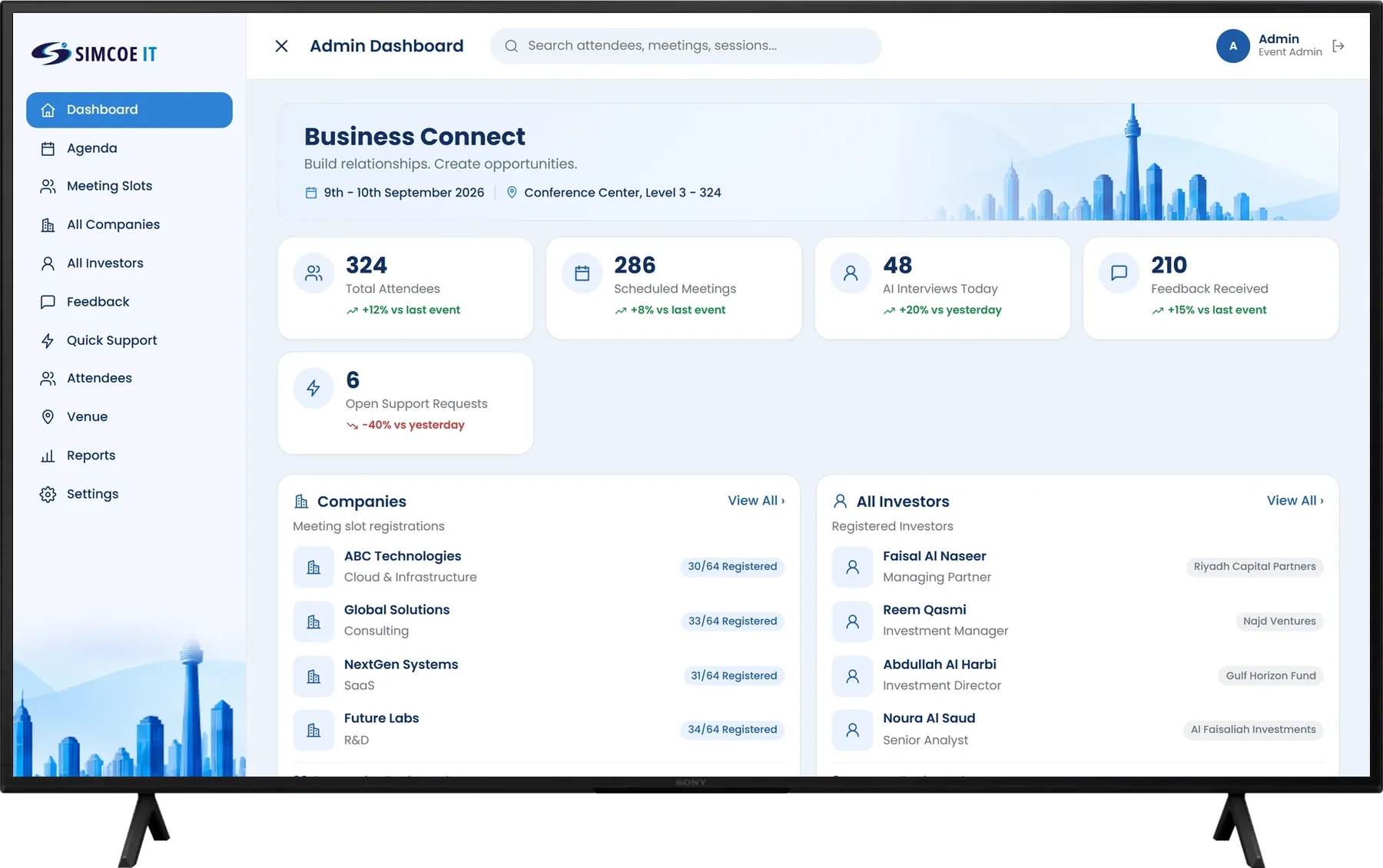Click the Admin avatar circle

(x=1232, y=46)
